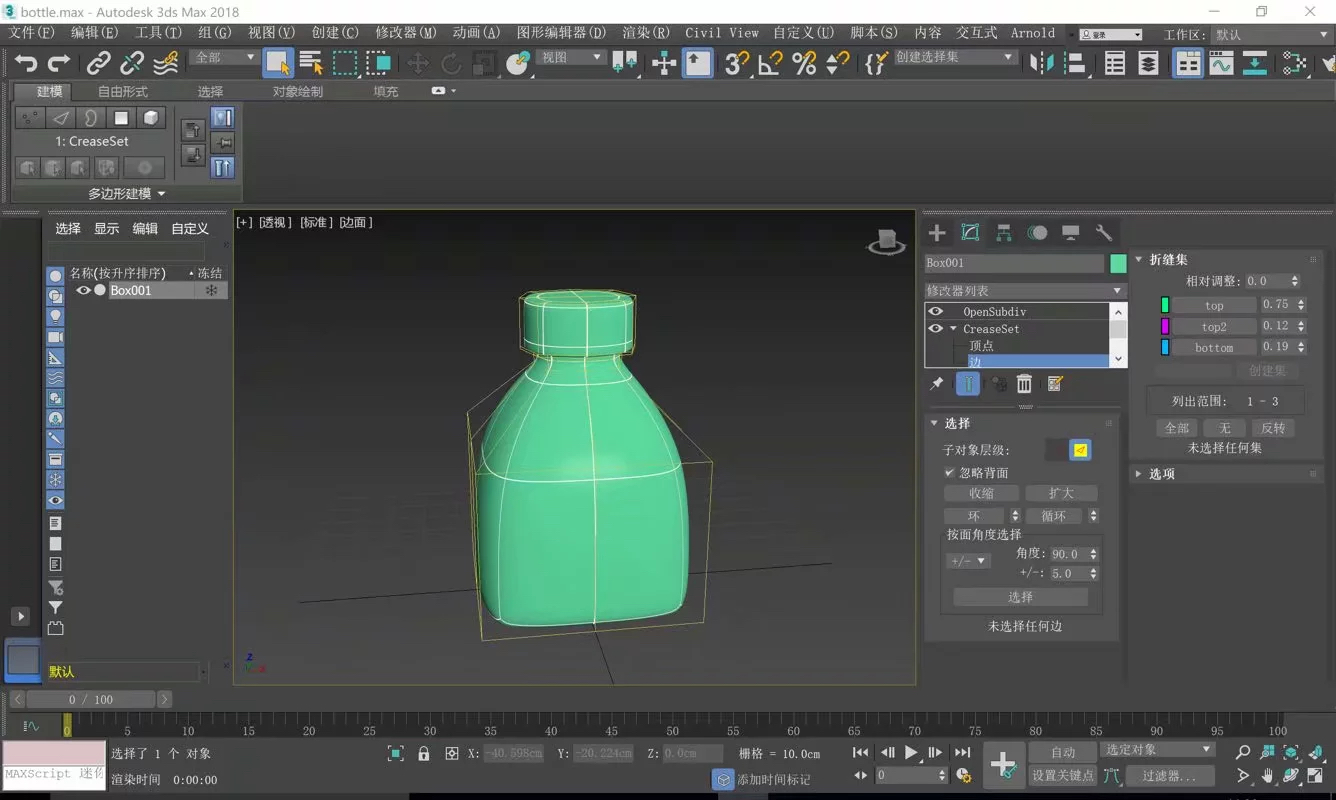Click the 扩大 selection button
The width and height of the screenshot is (1336, 800).
[x=1060, y=493]
